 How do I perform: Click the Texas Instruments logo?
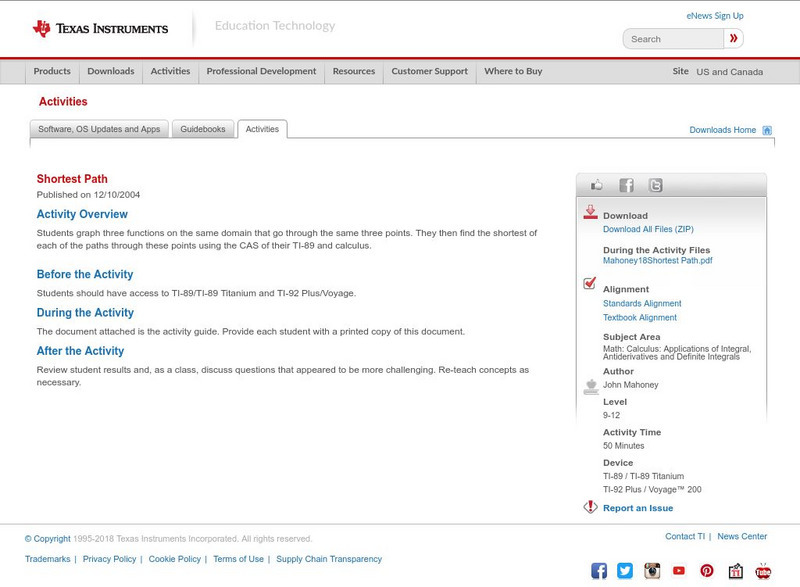coord(101,29)
